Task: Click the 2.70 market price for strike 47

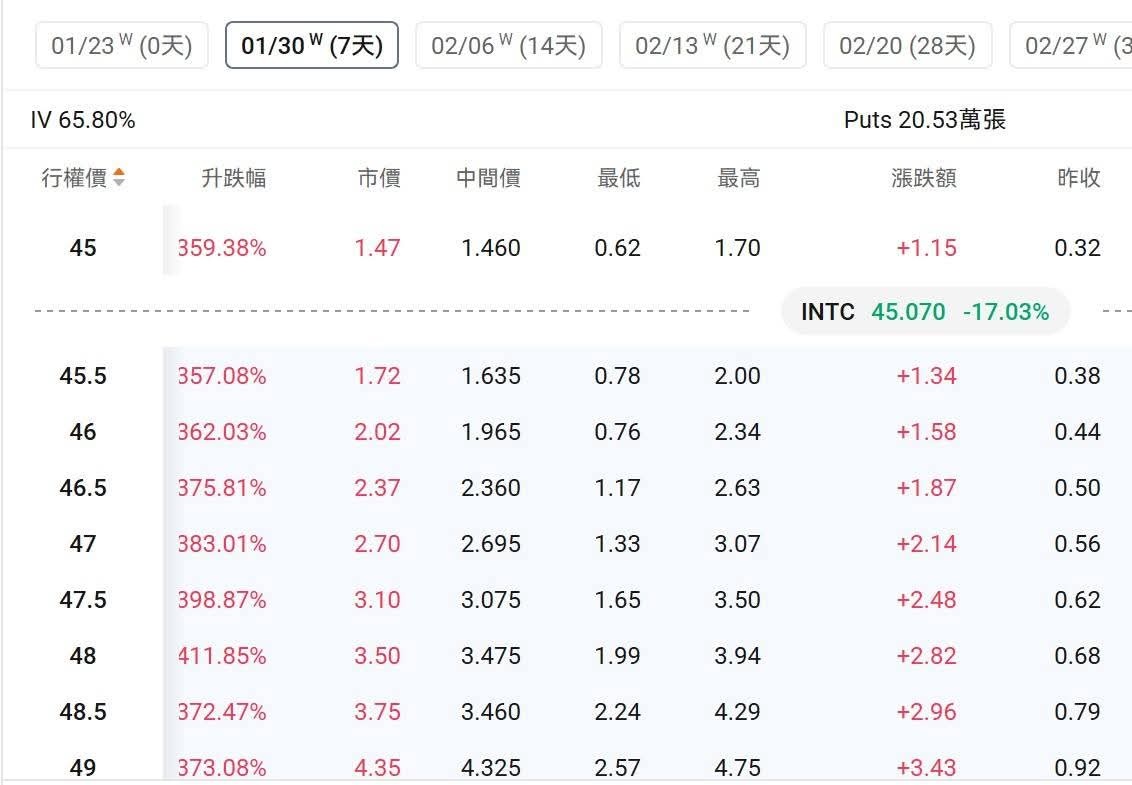Action: (377, 543)
